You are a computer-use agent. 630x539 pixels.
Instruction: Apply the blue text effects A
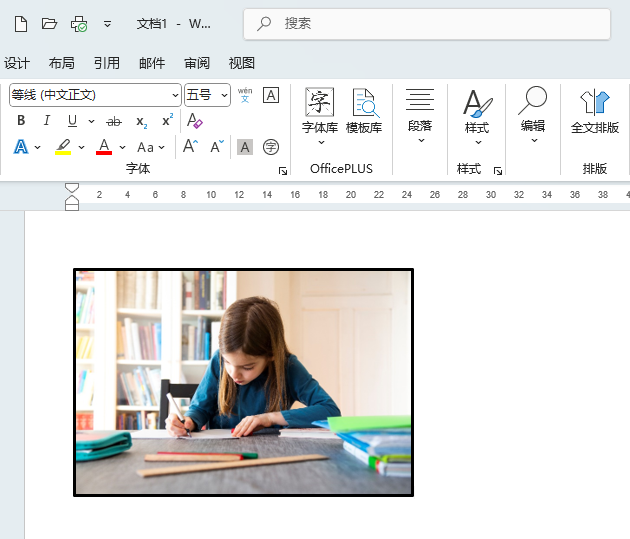(21, 147)
